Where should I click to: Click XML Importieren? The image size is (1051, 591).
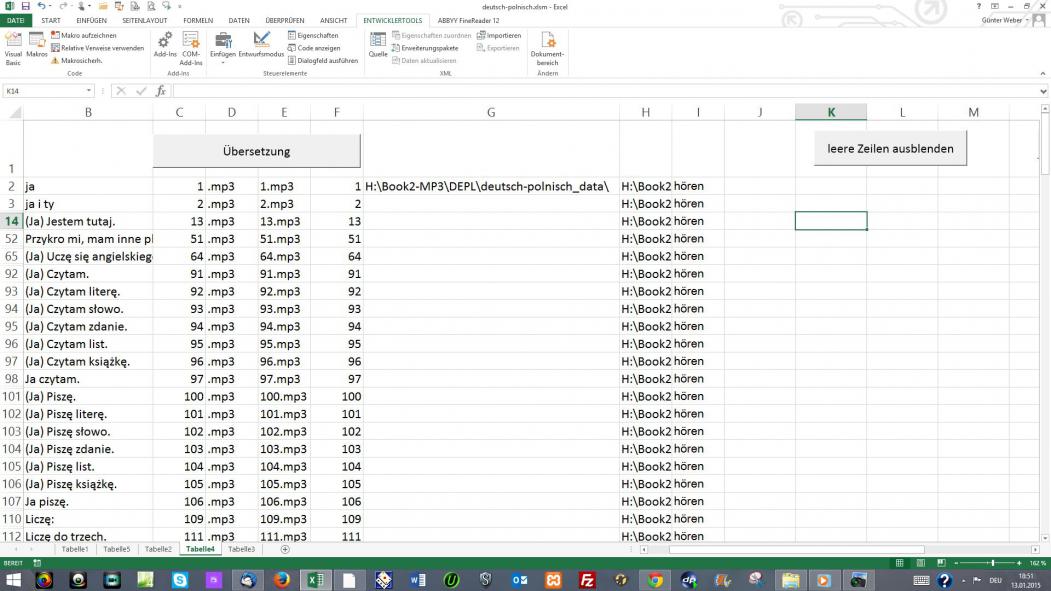pyautogui.click(x=499, y=36)
